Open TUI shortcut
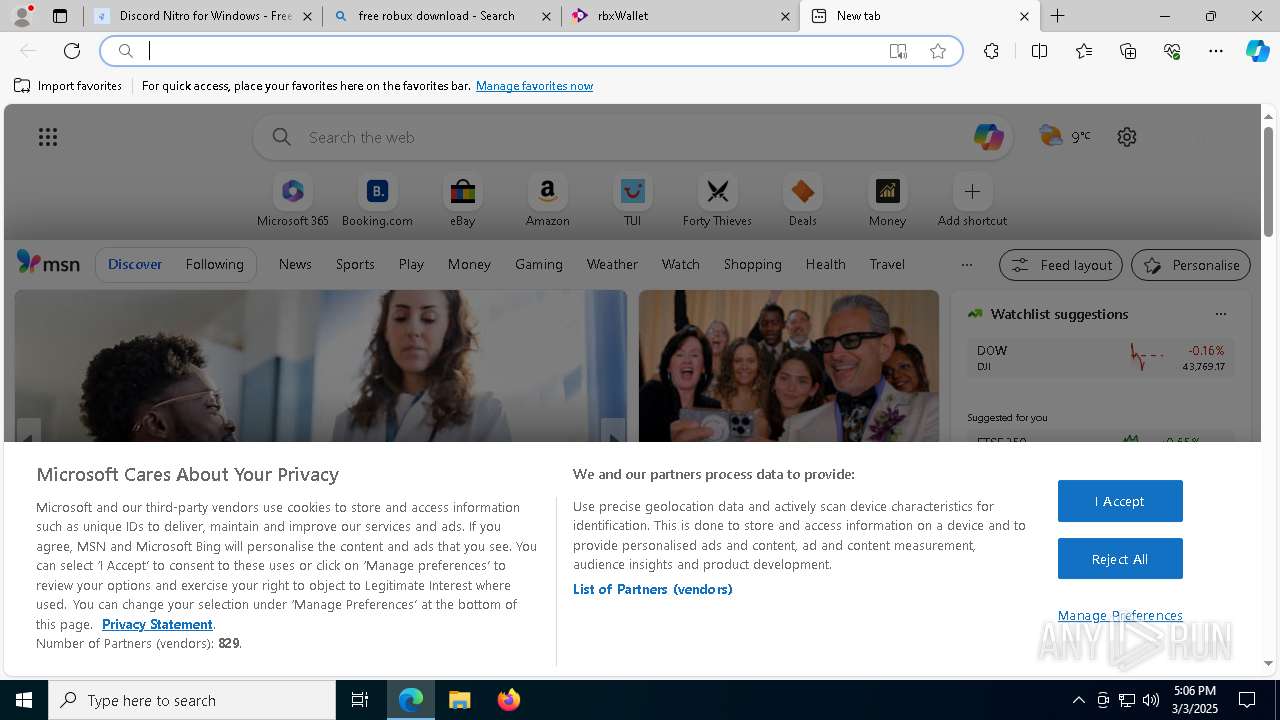Screen dimensions: 1280x720 632,201
